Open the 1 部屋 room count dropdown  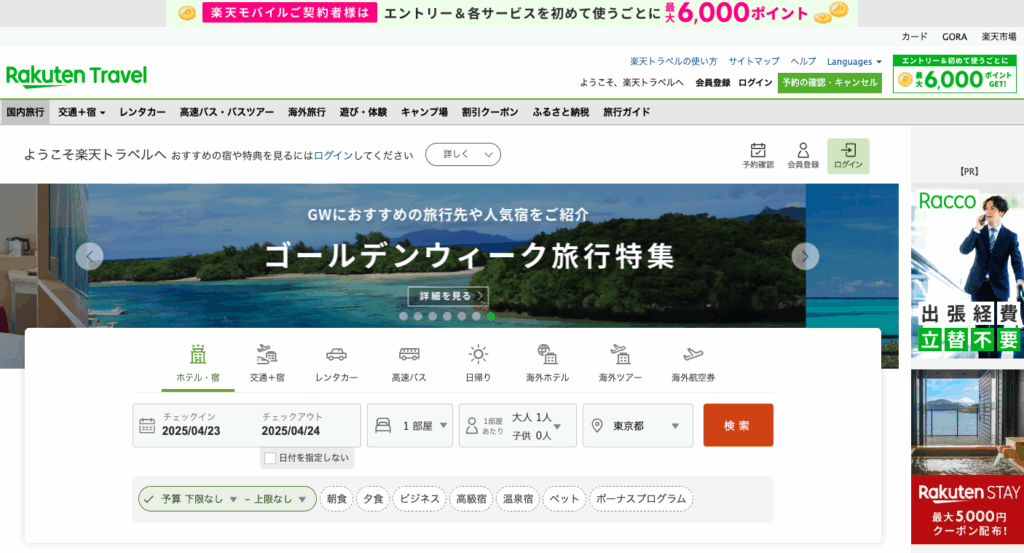click(410, 426)
